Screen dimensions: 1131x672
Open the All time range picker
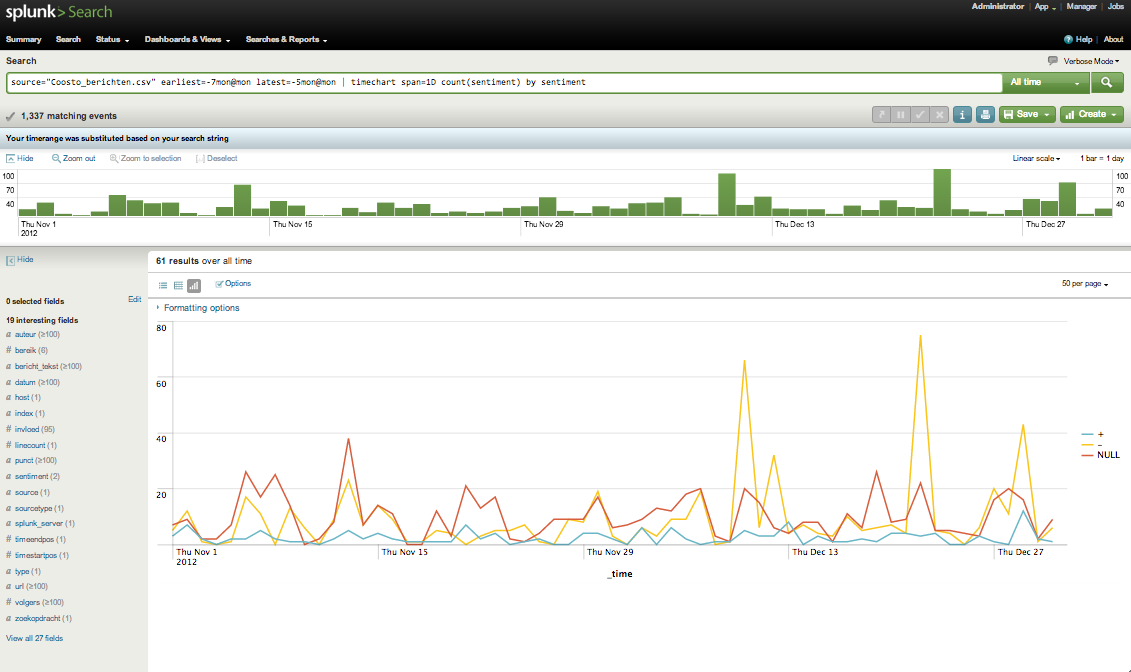click(1040, 82)
